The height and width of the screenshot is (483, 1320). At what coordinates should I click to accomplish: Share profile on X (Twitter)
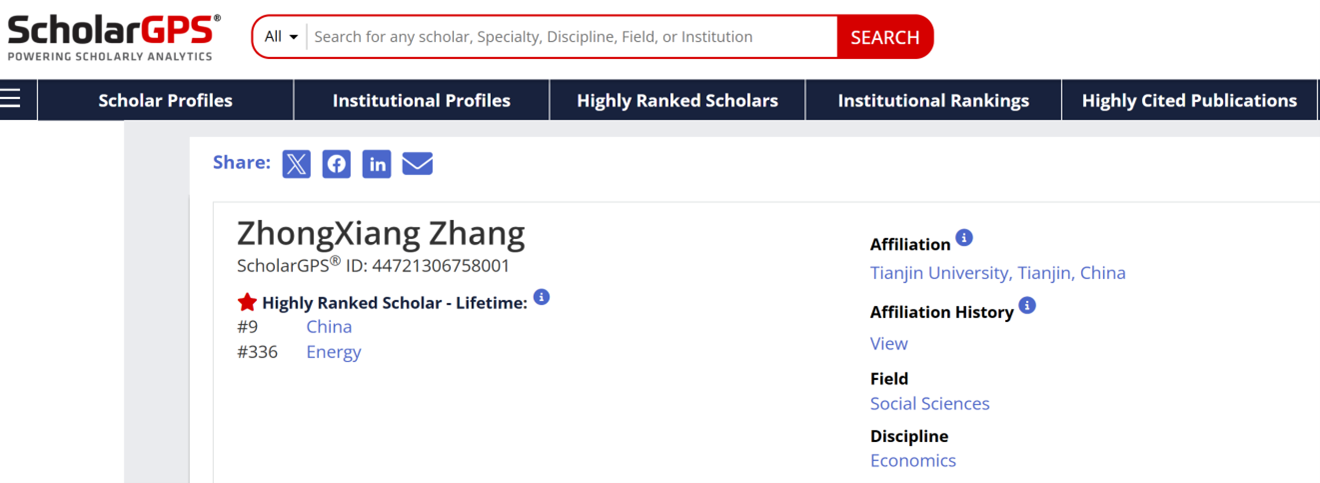click(296, 164)
